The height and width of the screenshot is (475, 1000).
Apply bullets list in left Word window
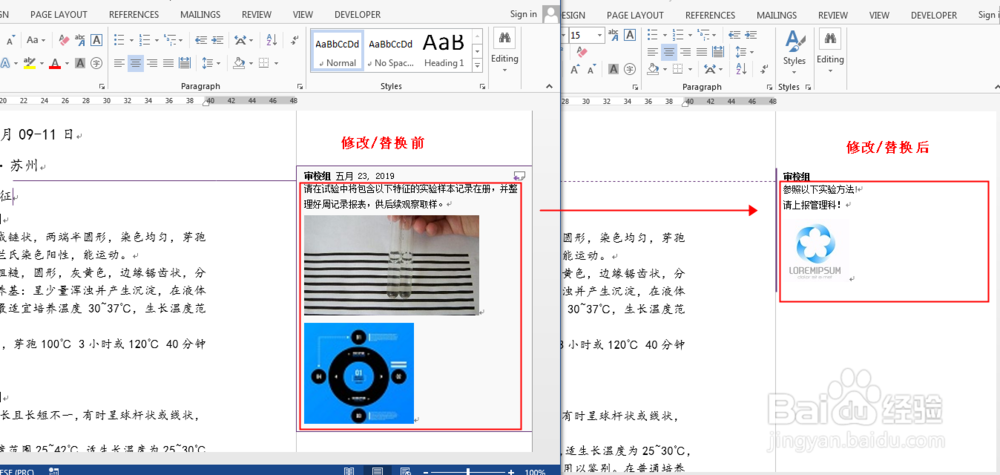119,40
